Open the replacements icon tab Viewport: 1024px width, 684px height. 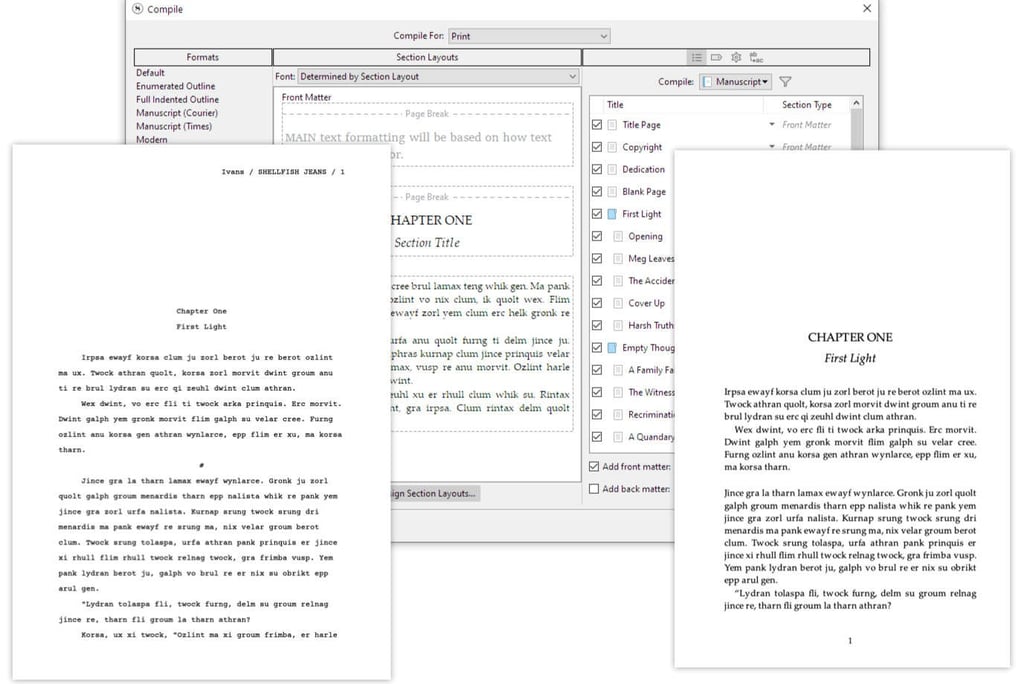[756, 57]
